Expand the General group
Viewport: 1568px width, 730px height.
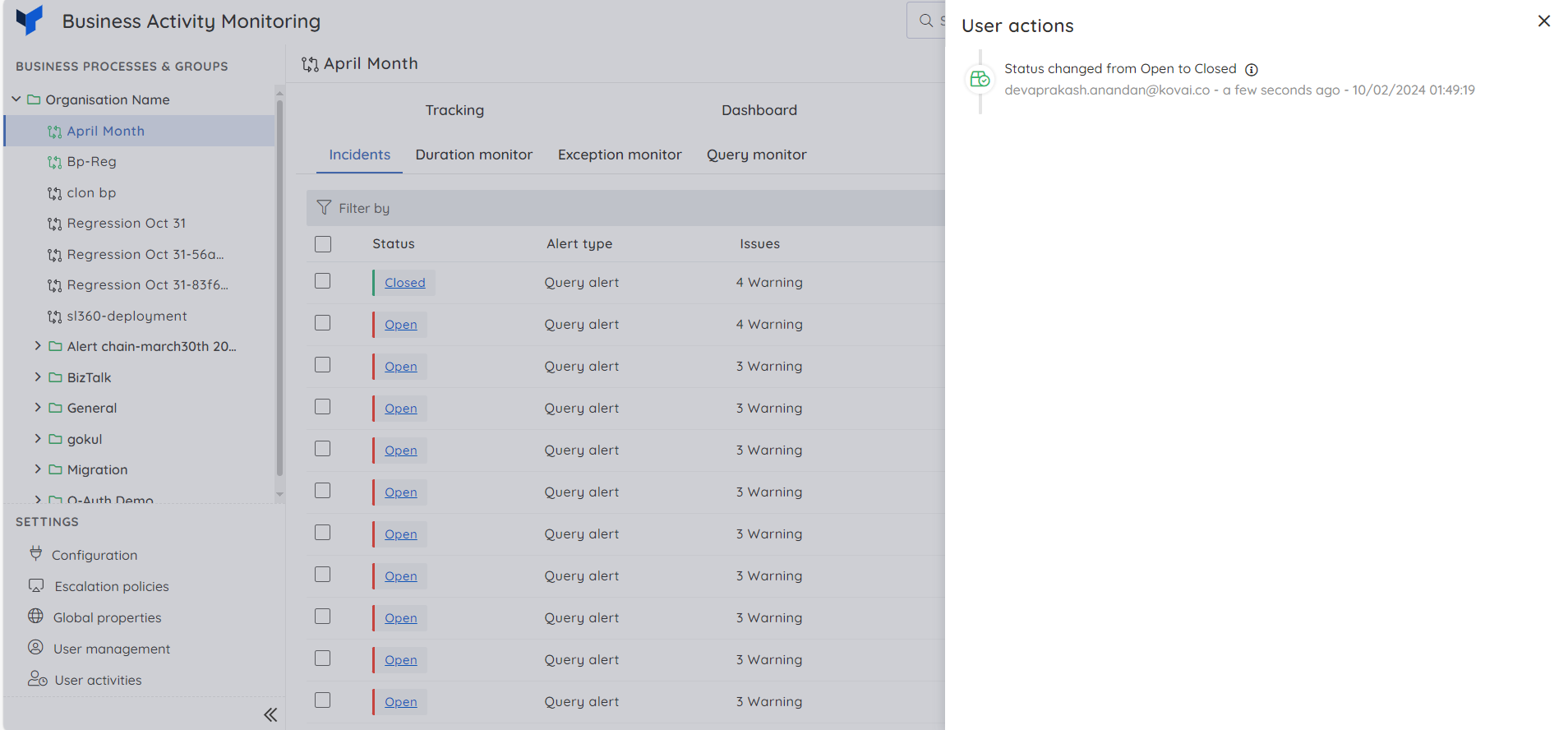click(x=38, y=407)
